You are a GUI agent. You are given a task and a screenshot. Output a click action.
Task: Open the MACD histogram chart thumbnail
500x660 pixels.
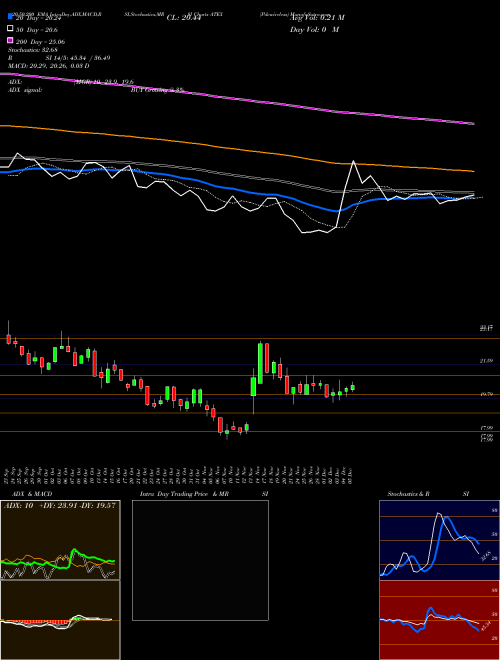pyautogui.click(x=60, y=620)
